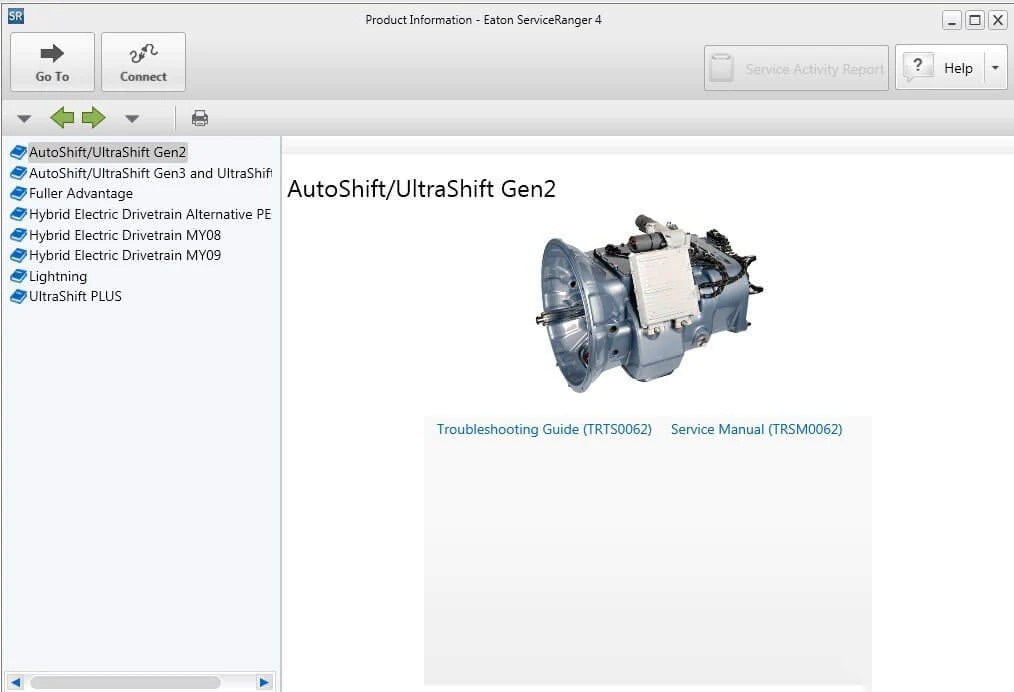Maximize the ServiceRanger window
Image resolution: width=1014 pixels, height=692 pixels.
(x=975, y=20)
